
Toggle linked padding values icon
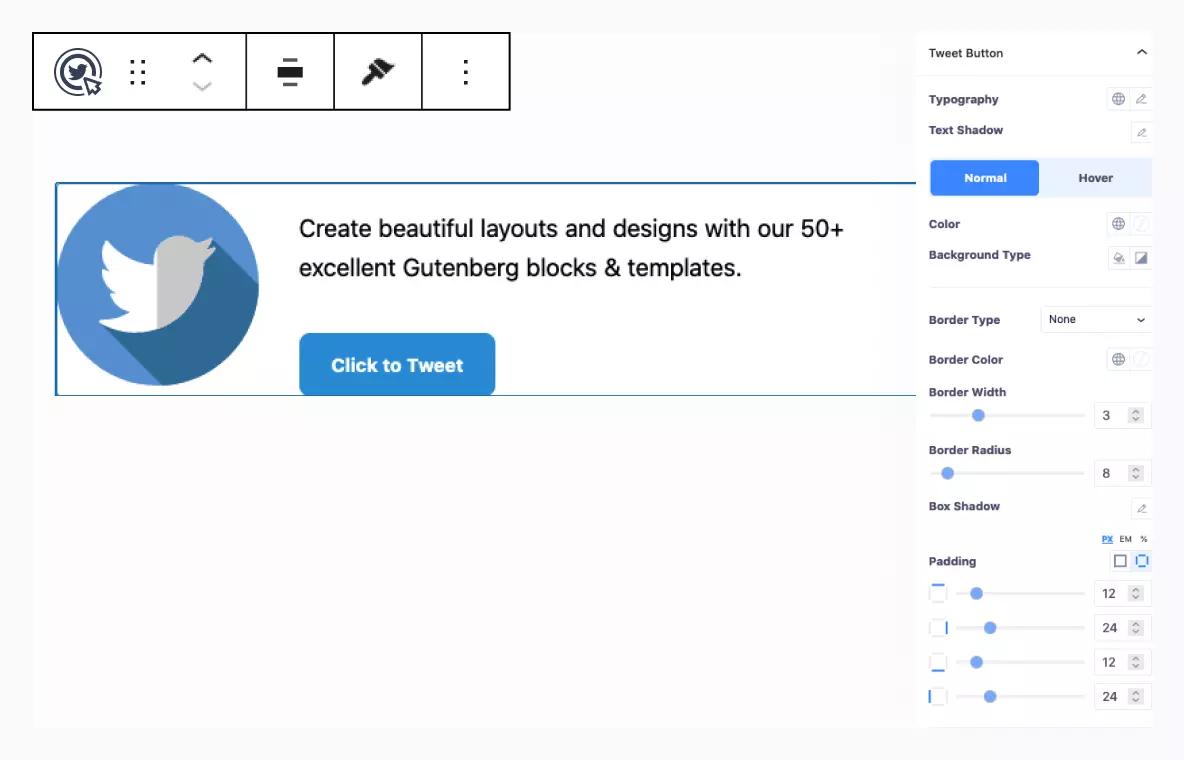(1141, 561)
